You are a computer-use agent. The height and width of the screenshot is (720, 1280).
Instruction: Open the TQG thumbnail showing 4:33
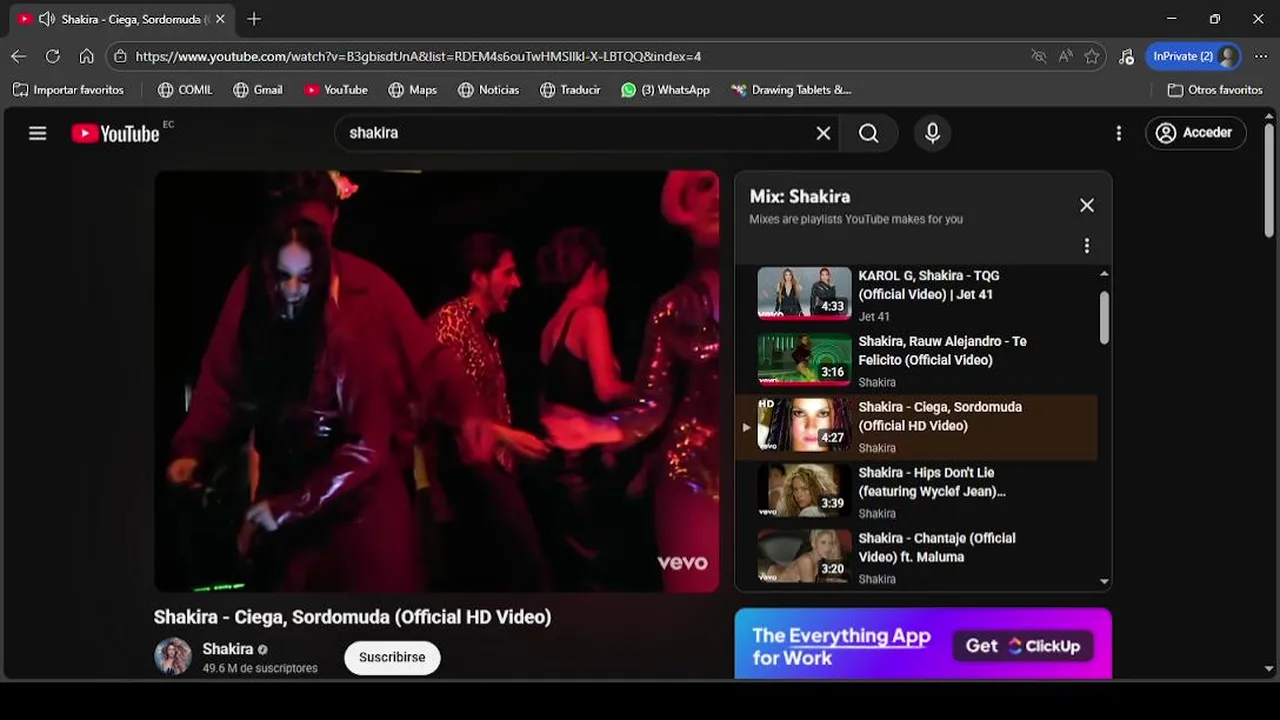(804, 293)
